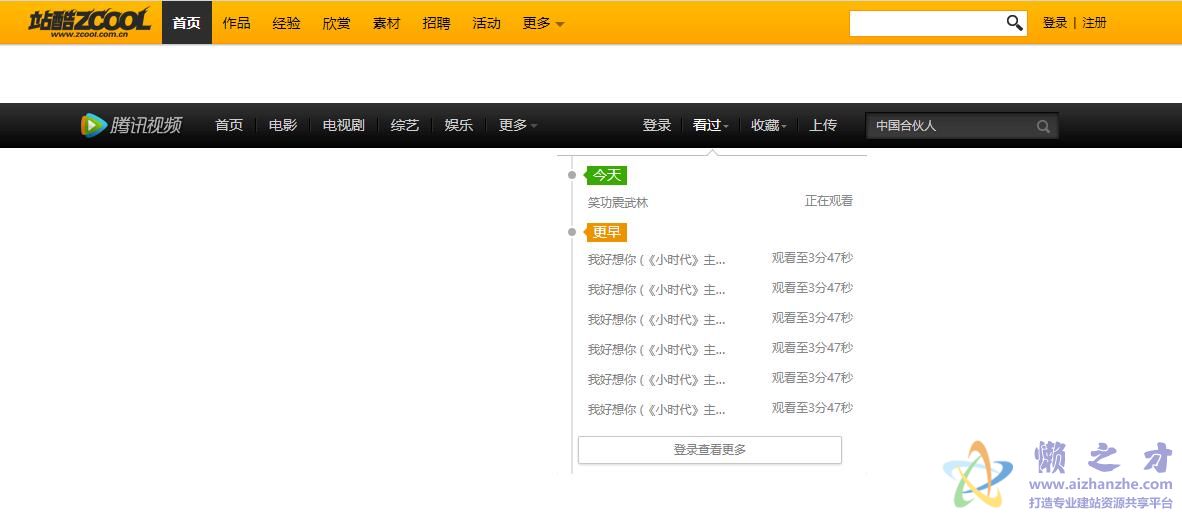Screen dimensions: 1182x513
Task: Click the Tencent Video search magnifier icon
Action: pyautogui.click(x=1043, y=127)
